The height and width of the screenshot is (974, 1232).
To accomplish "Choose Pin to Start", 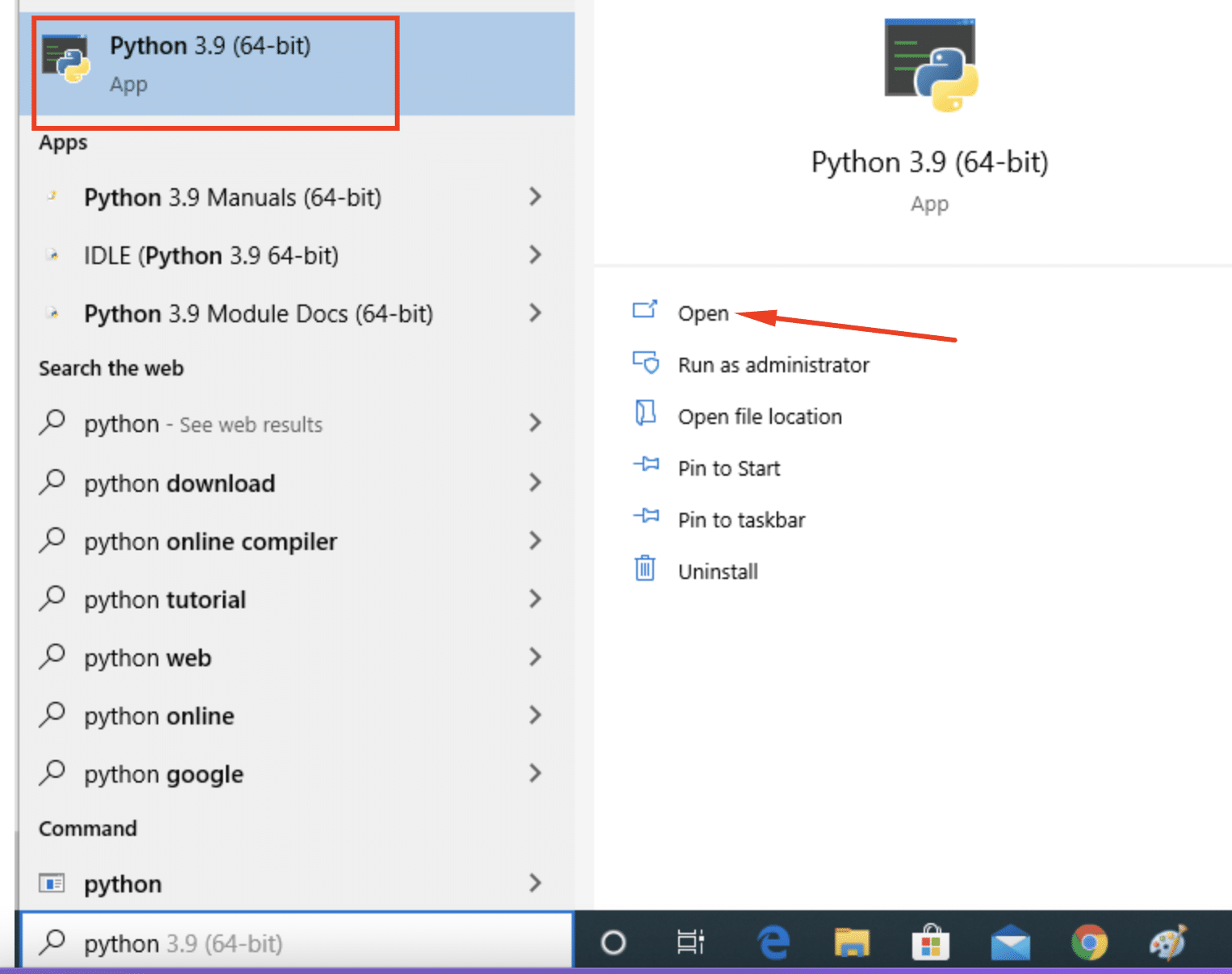I will tap(729, 468).
